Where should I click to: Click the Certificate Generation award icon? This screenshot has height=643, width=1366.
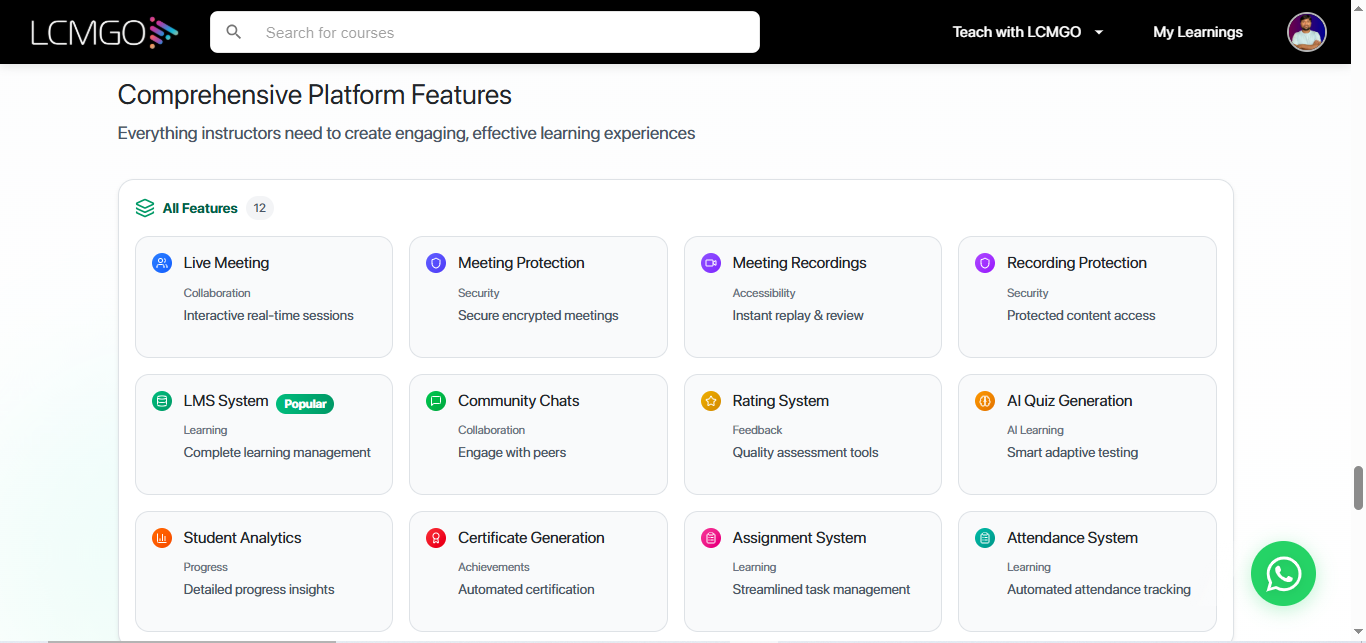436,538
